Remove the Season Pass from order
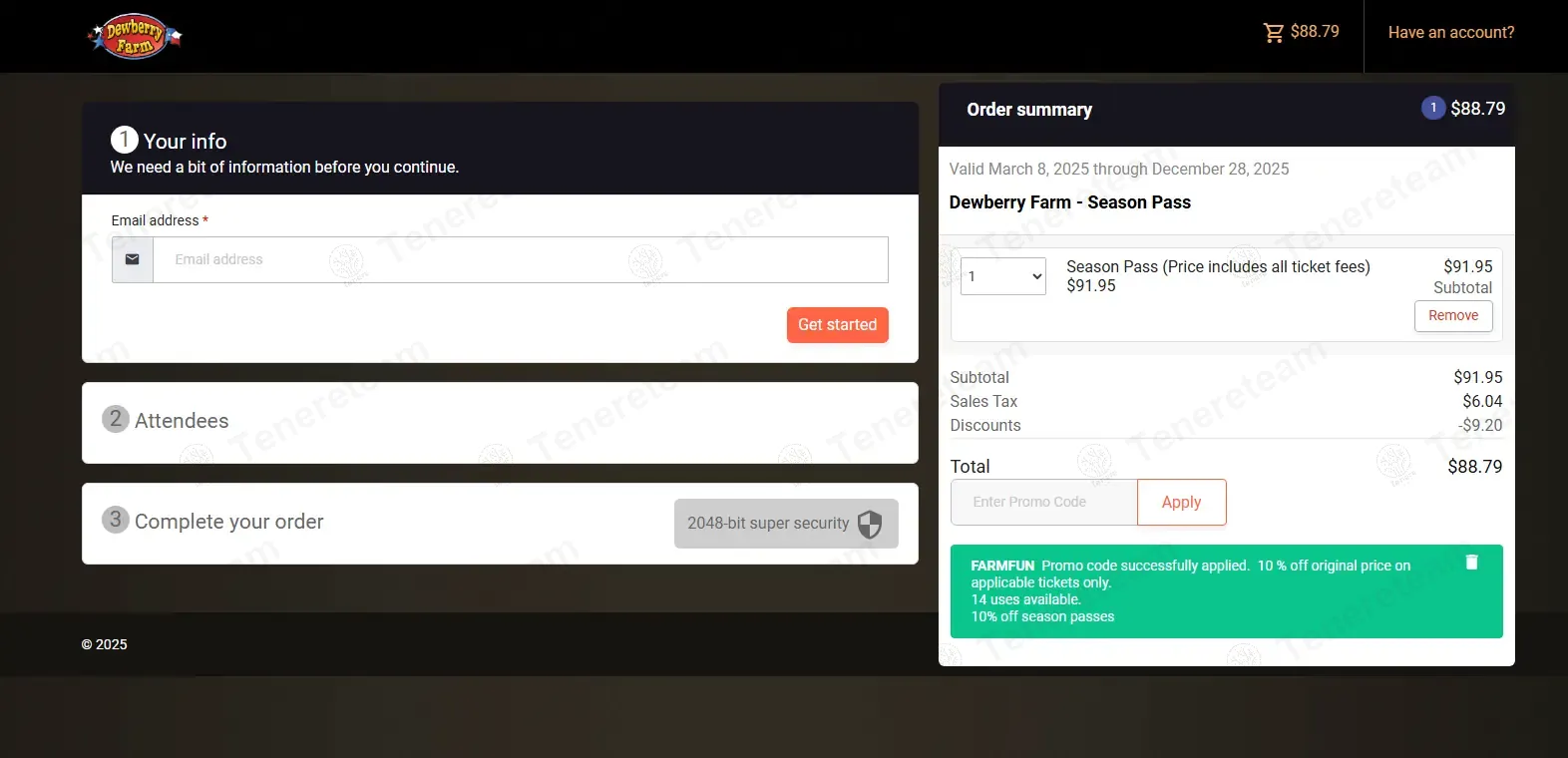 [x=1452, y=316]
